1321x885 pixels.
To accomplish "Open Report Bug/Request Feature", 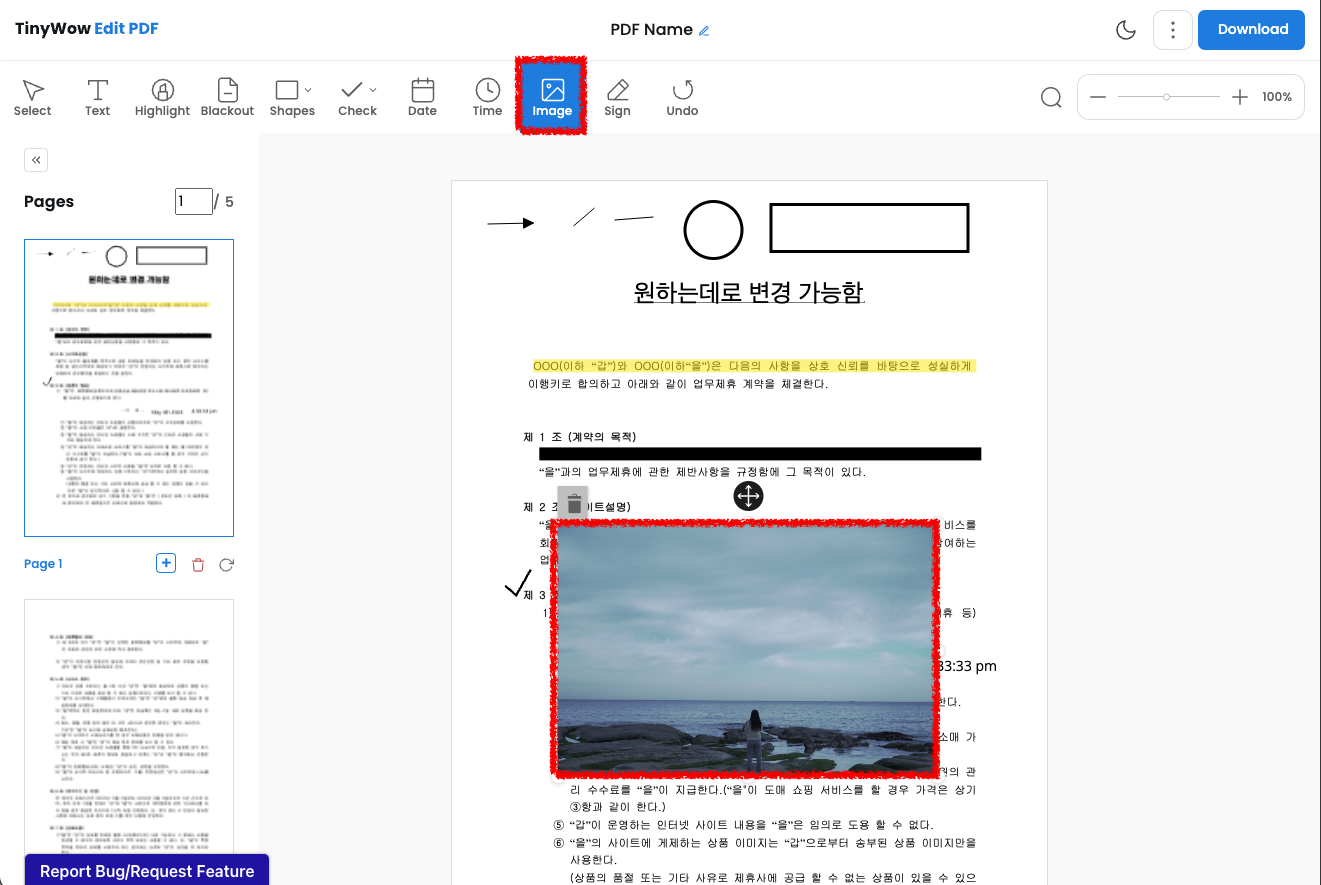I will tap(146, 870).
